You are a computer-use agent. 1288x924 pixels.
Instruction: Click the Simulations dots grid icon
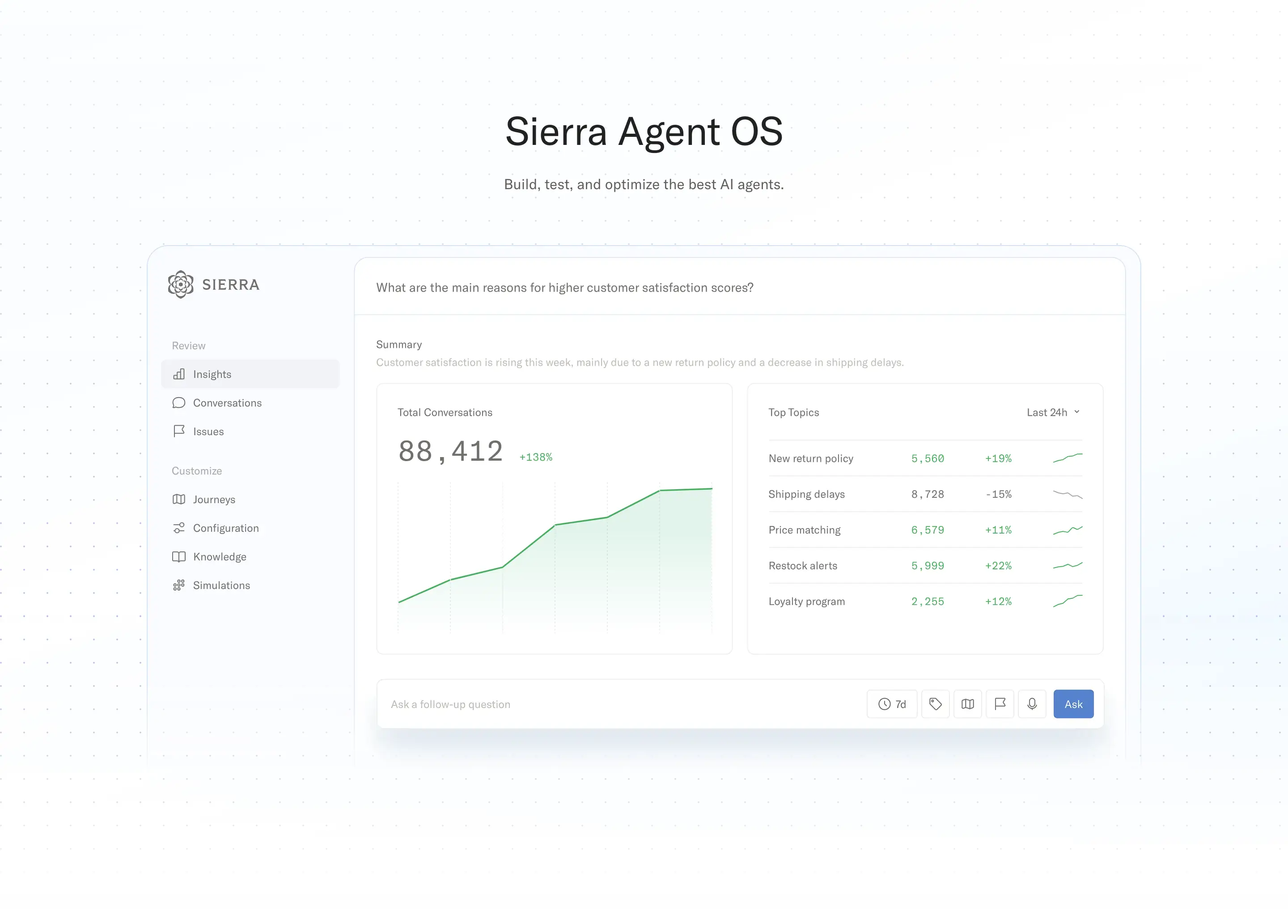[x=179, y=585]
